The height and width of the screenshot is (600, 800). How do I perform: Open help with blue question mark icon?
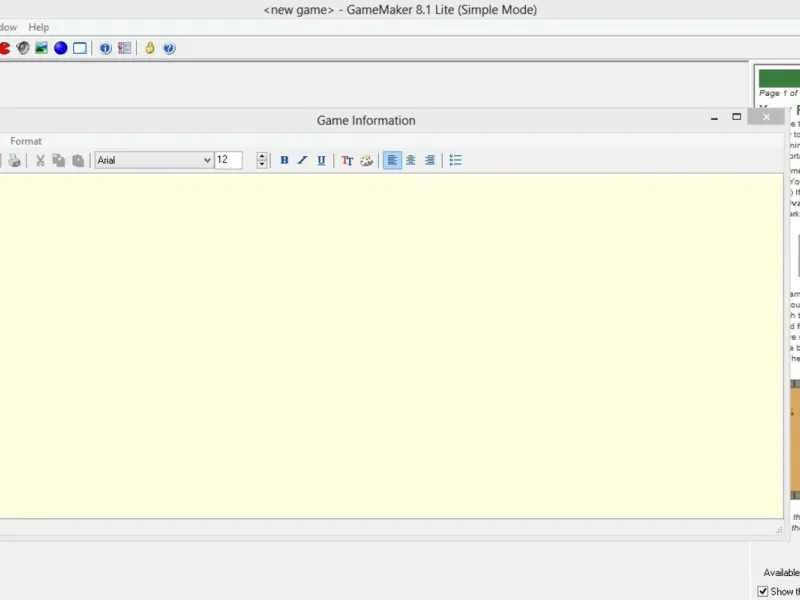pos(169,48)
